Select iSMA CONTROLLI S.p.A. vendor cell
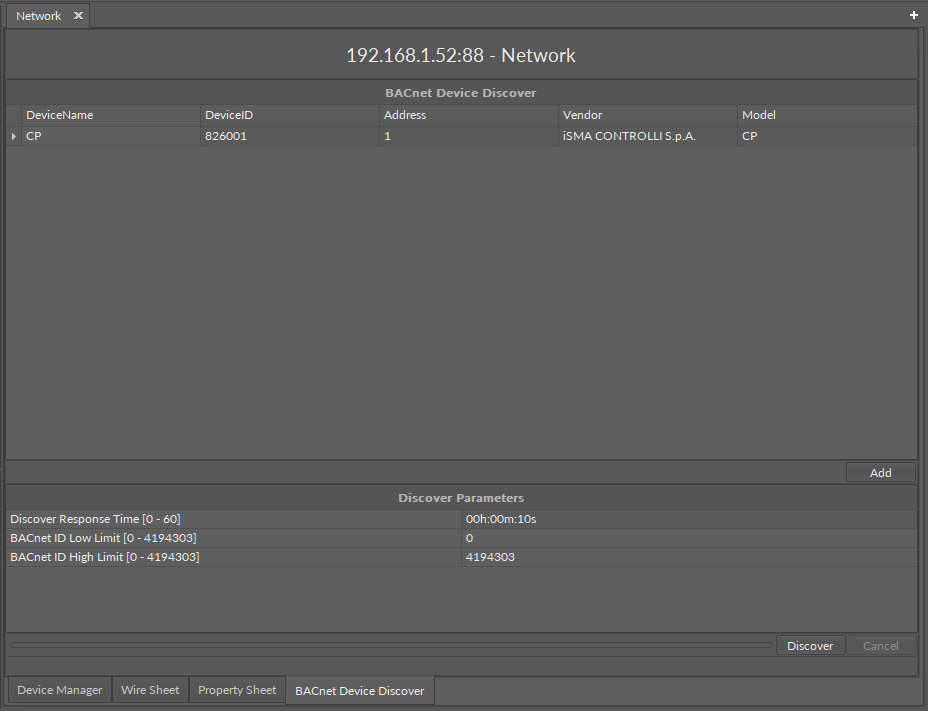 click(x=646, y=136)
